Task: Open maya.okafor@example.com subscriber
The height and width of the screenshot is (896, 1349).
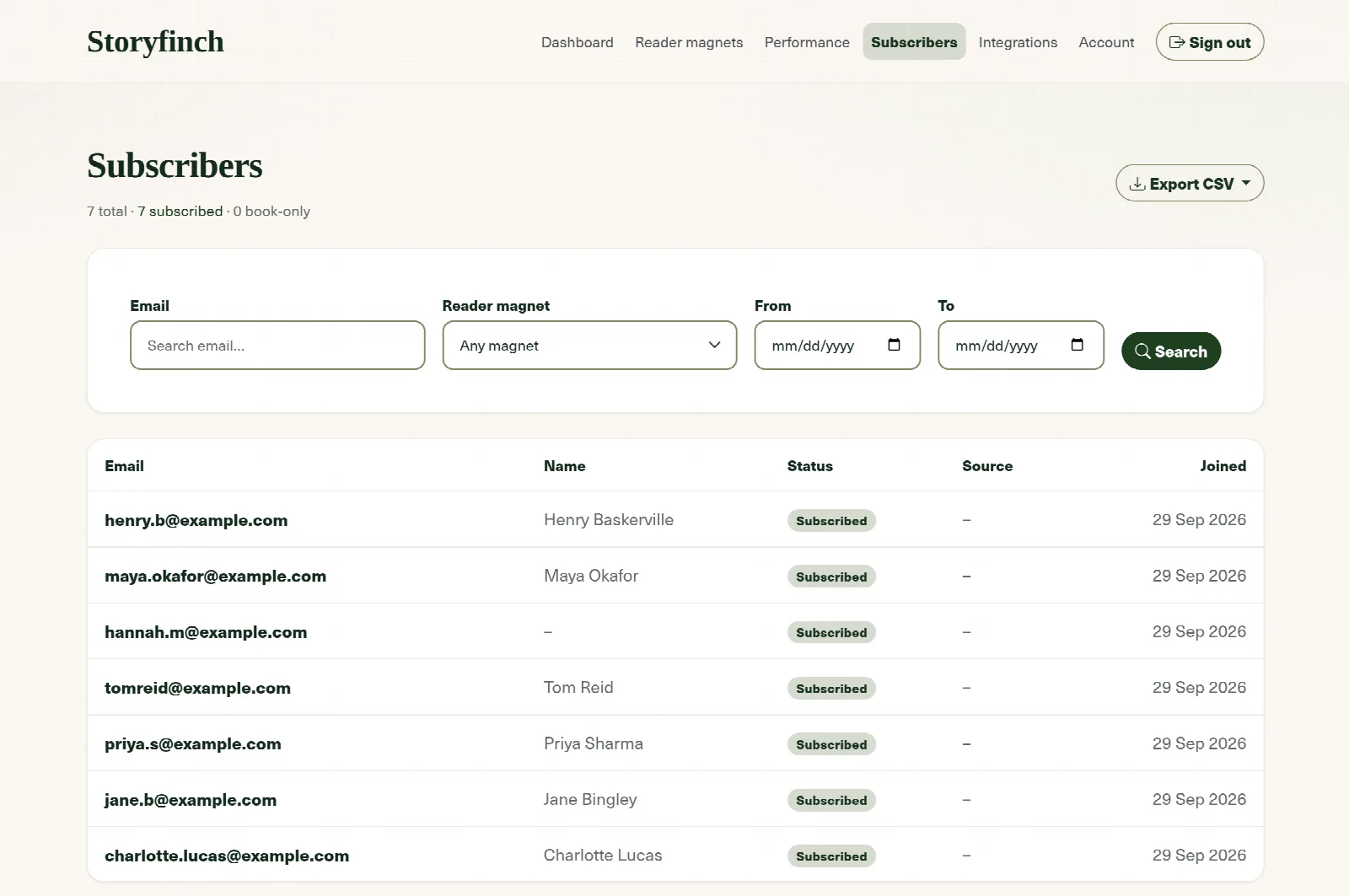Action: pos(215,576)
